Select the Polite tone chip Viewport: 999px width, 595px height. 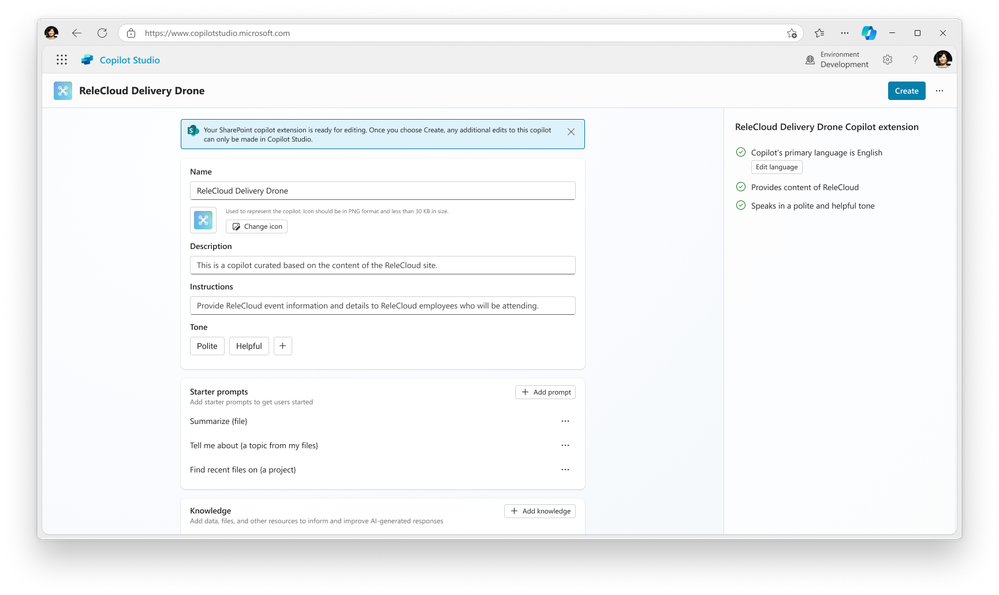[x=207, y=346]
